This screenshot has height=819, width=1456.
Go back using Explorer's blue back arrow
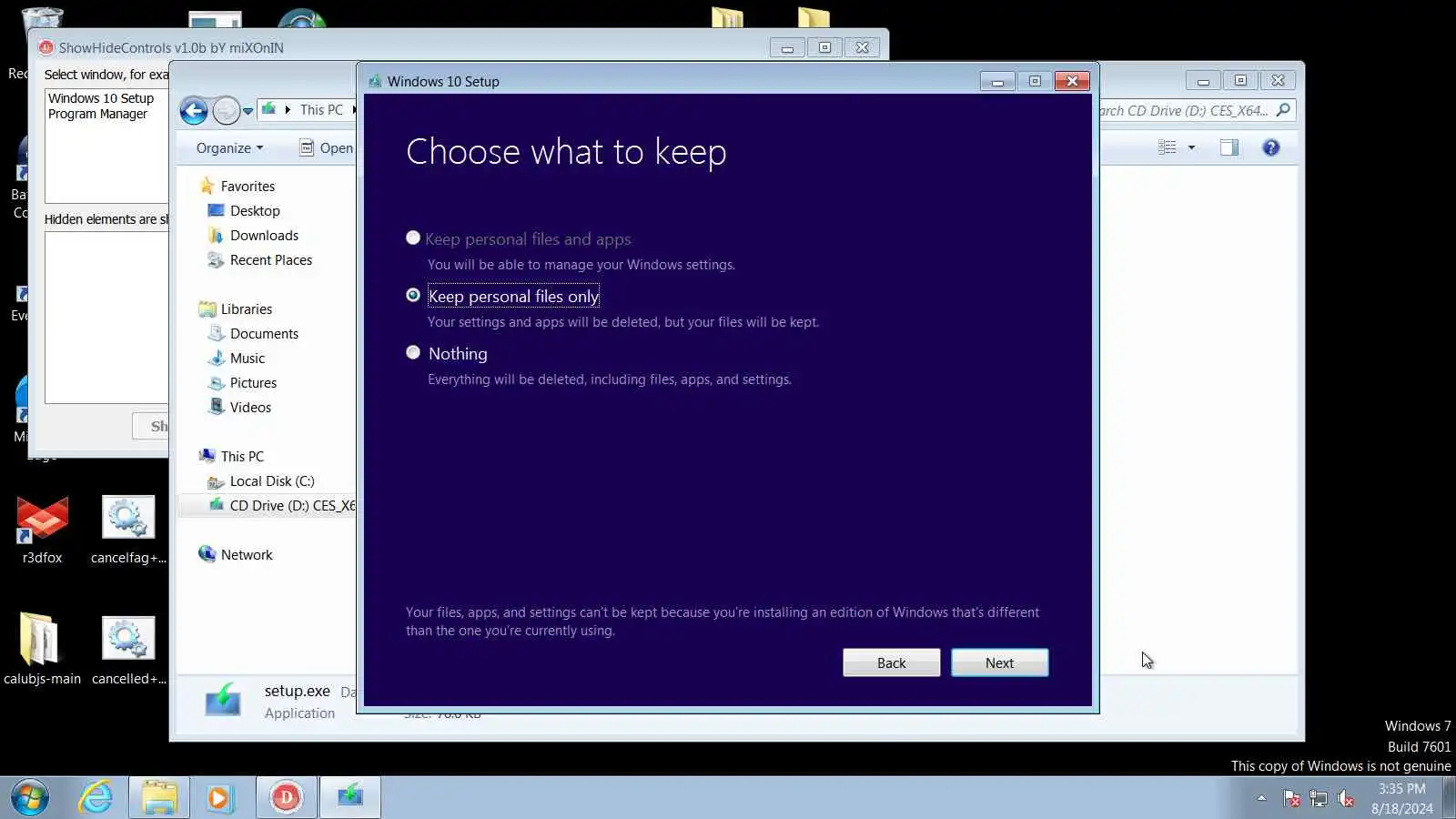coord(194,111)
